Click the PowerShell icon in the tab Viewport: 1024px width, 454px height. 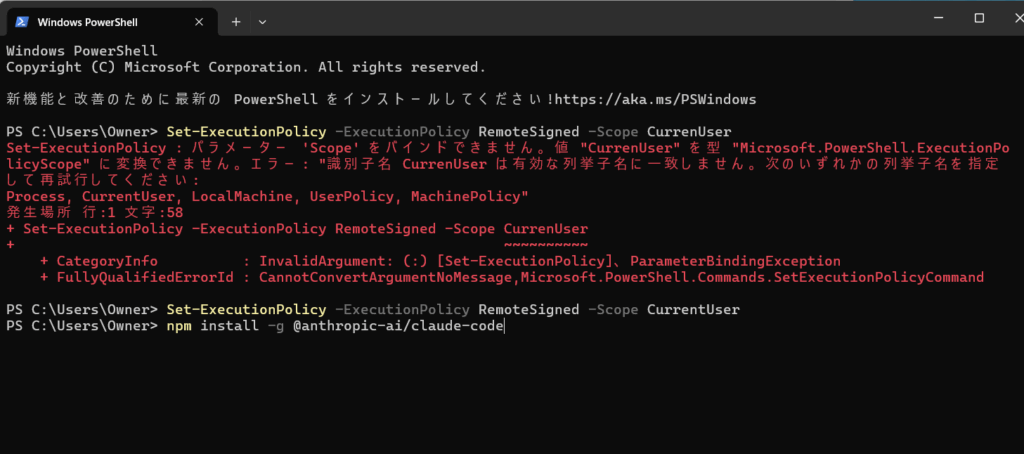24,21
